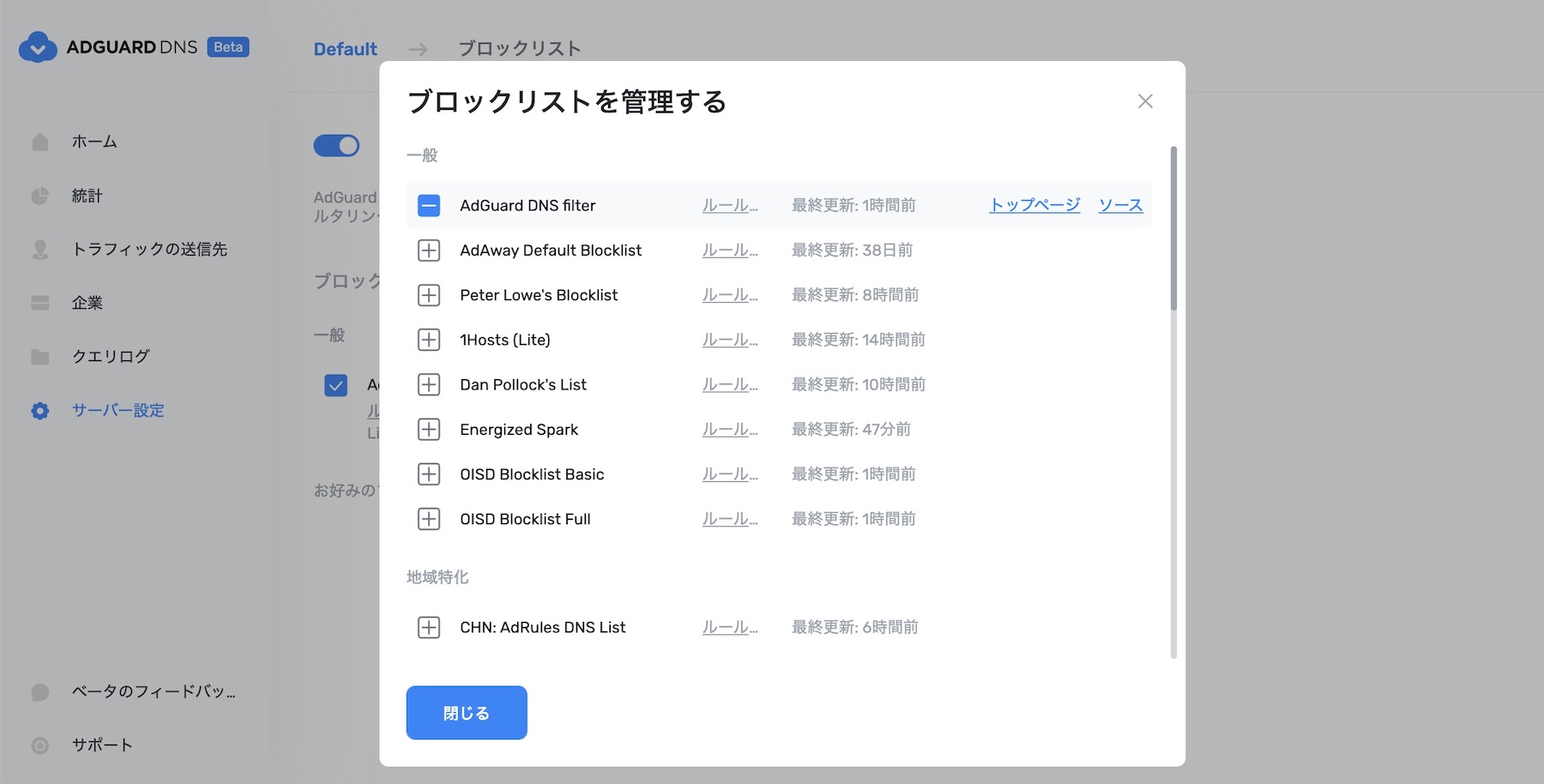
Task: Click the query log folder icon
Action: [40, 356]
